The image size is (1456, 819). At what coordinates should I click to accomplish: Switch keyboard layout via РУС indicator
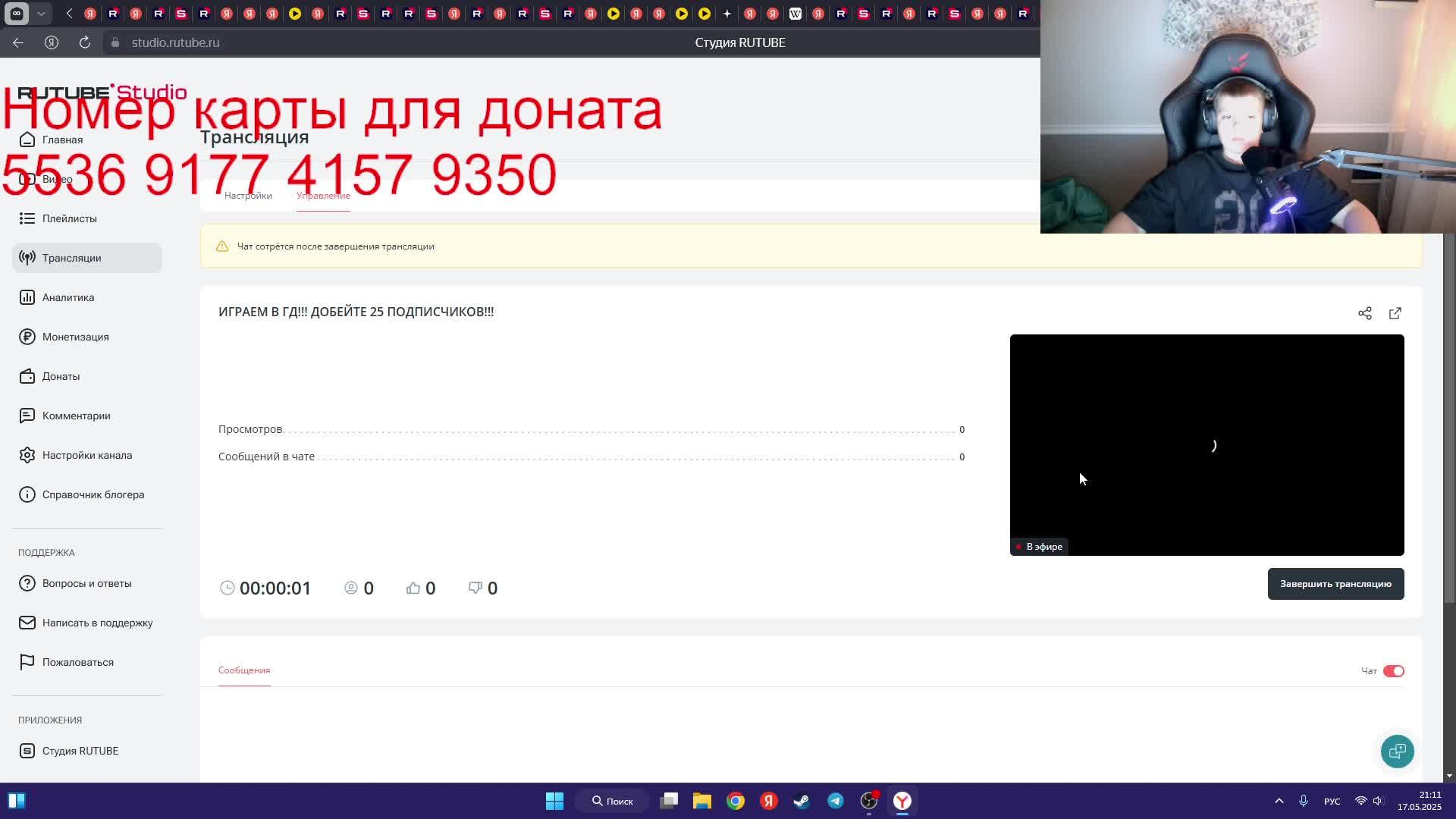point(1331,801)
